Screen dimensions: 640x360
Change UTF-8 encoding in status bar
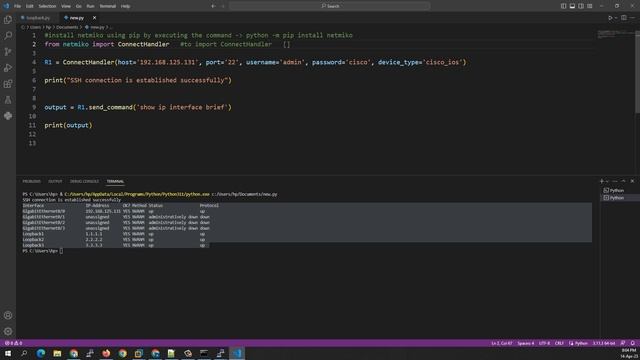point(544,343)
